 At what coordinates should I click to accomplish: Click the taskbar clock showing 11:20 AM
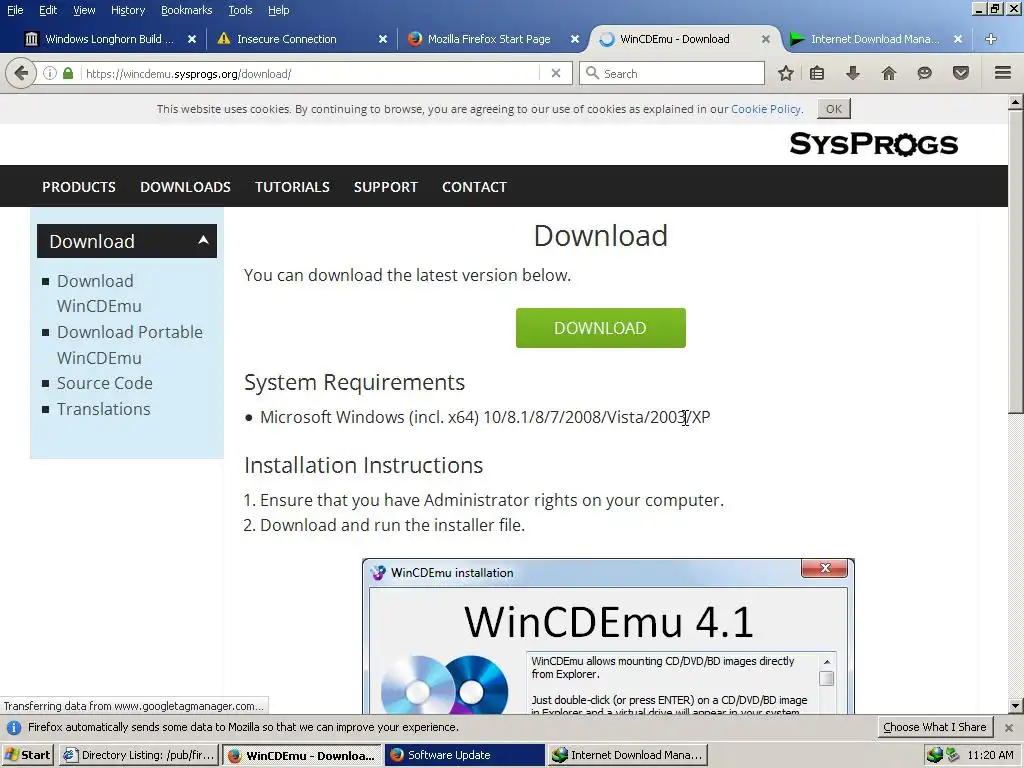tap(990, 755)
